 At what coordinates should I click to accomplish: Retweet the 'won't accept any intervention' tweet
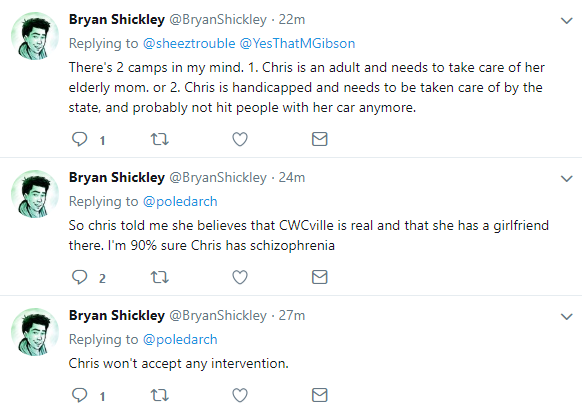coord(160,395)
